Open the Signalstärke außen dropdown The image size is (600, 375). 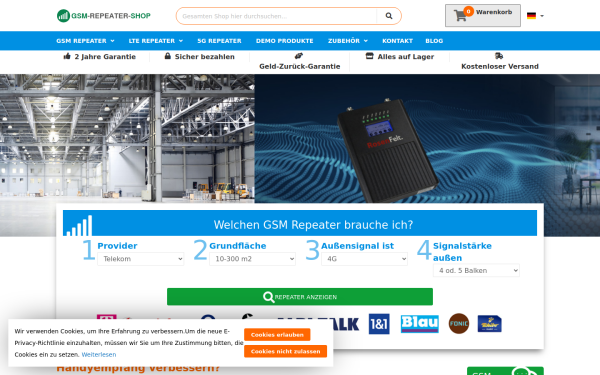[476, 271]
